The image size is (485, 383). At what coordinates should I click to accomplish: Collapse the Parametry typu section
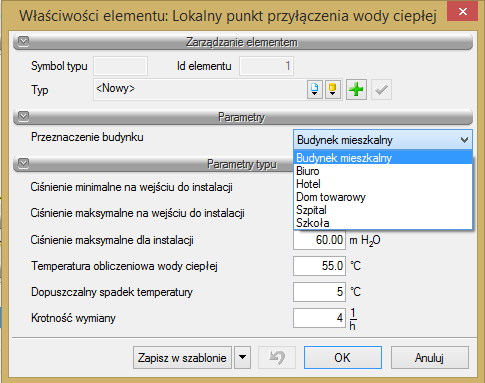[x=24, y=163]
